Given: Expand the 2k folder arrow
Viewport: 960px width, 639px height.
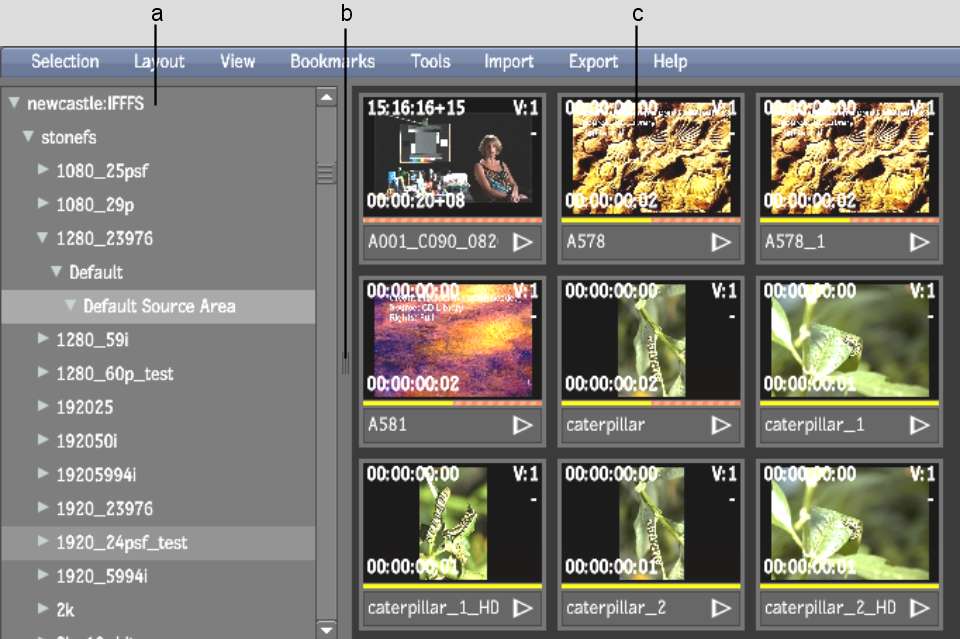Looking at the screenshot, I should click(x=43, y=608).
